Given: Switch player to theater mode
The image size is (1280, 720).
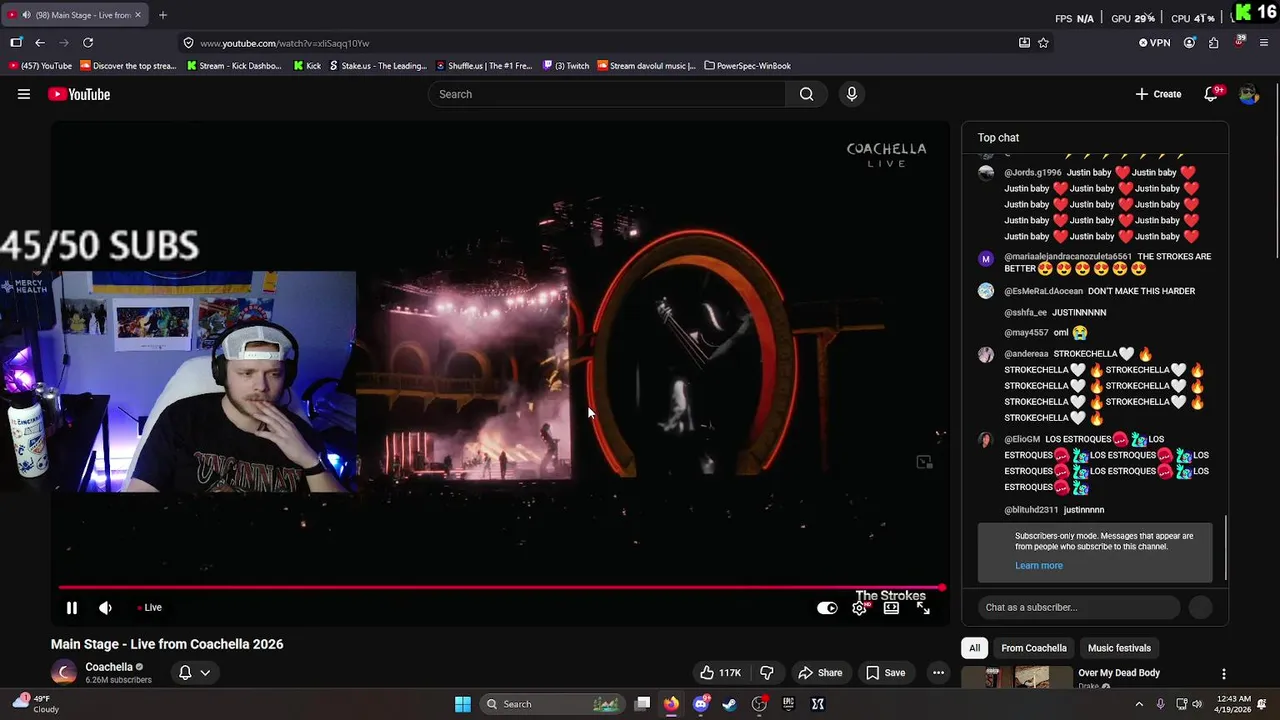Looking at the screenshot, I should [x=891, y=608].
